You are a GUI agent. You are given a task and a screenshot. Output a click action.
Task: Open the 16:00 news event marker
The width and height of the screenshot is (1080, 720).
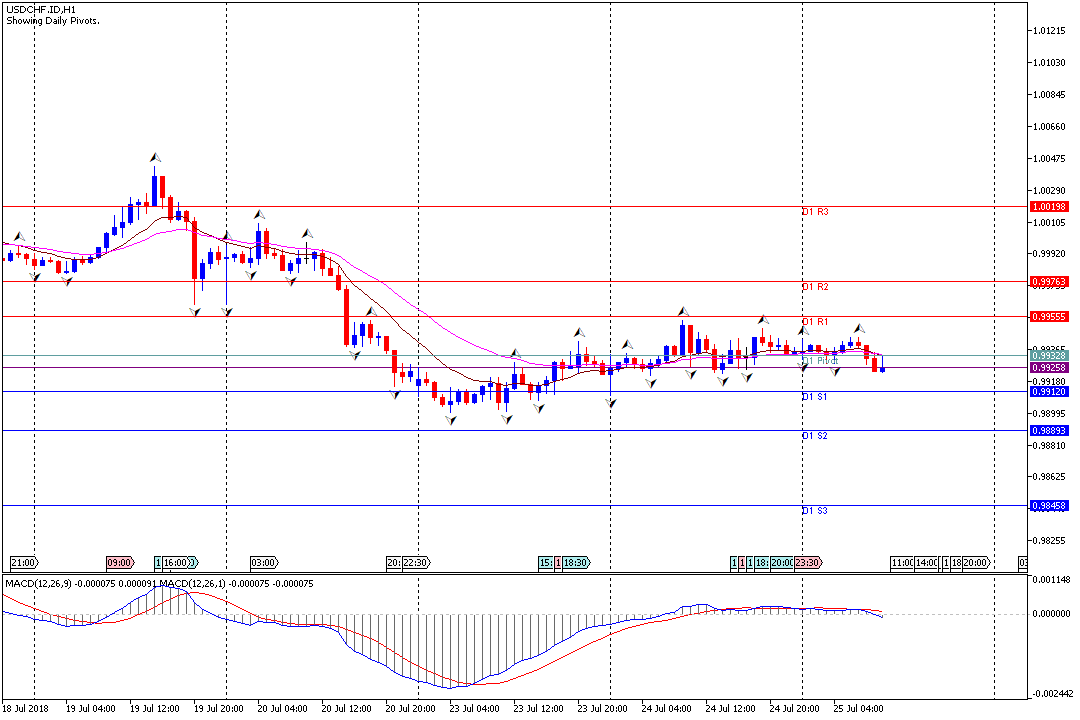tap(177, 563)
